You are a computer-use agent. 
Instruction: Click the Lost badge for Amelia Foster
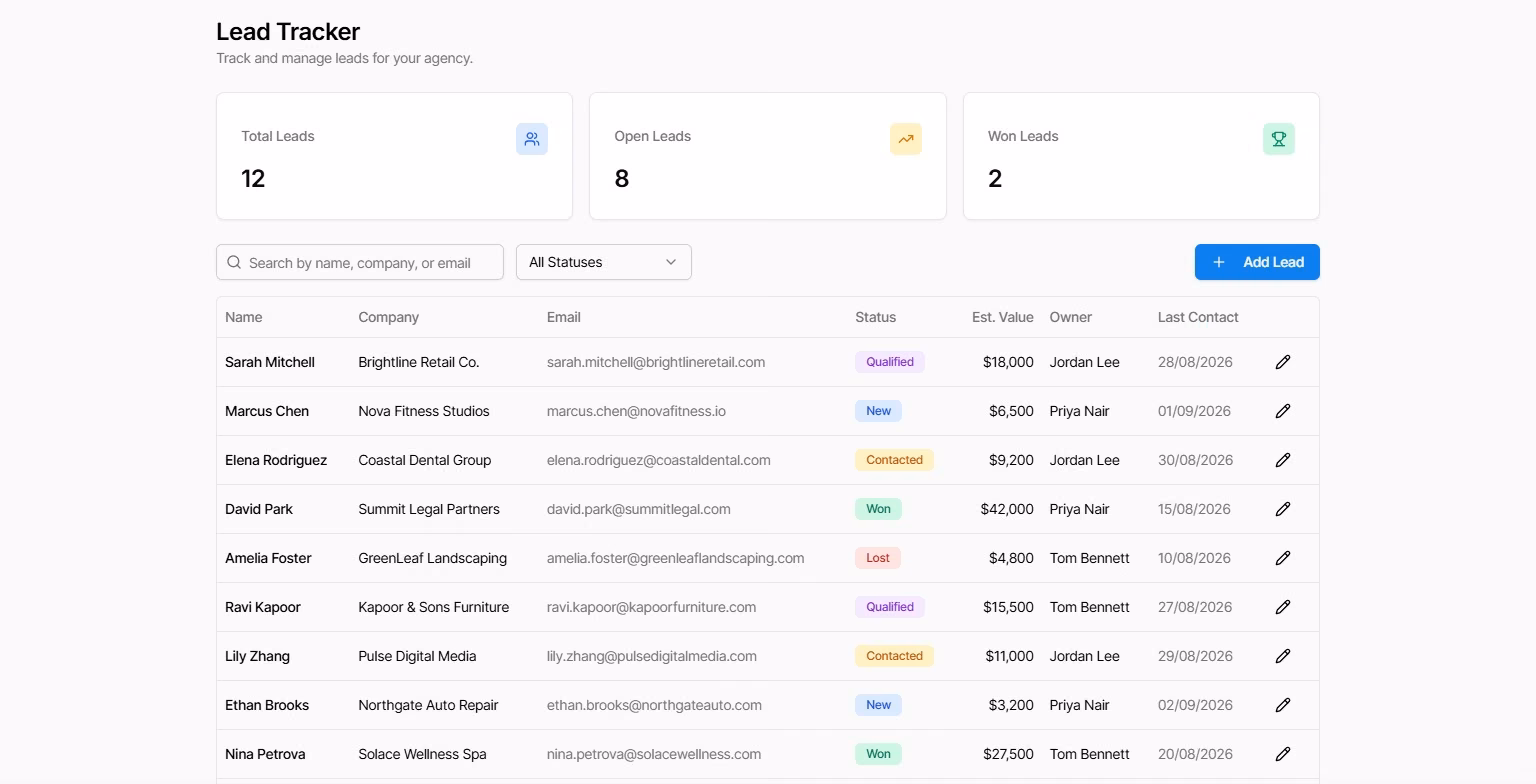pyautogui.click(x=878, y=558)
